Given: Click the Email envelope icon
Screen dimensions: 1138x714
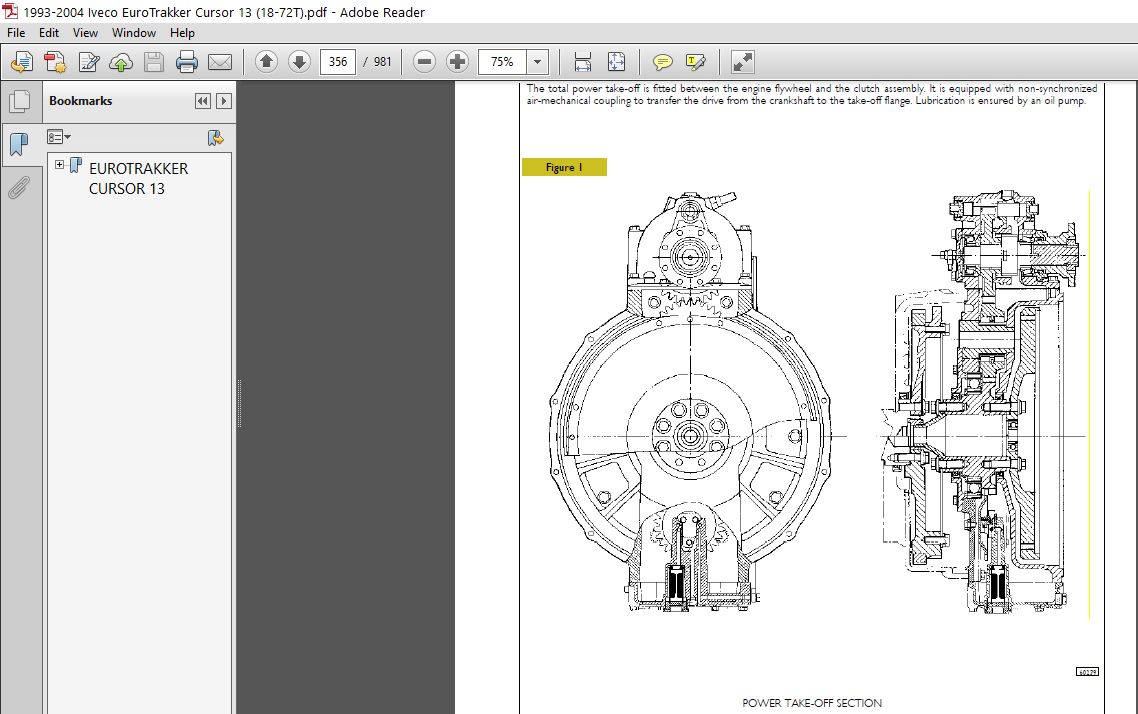Looking at the screenshot, I should click(220, 62).
